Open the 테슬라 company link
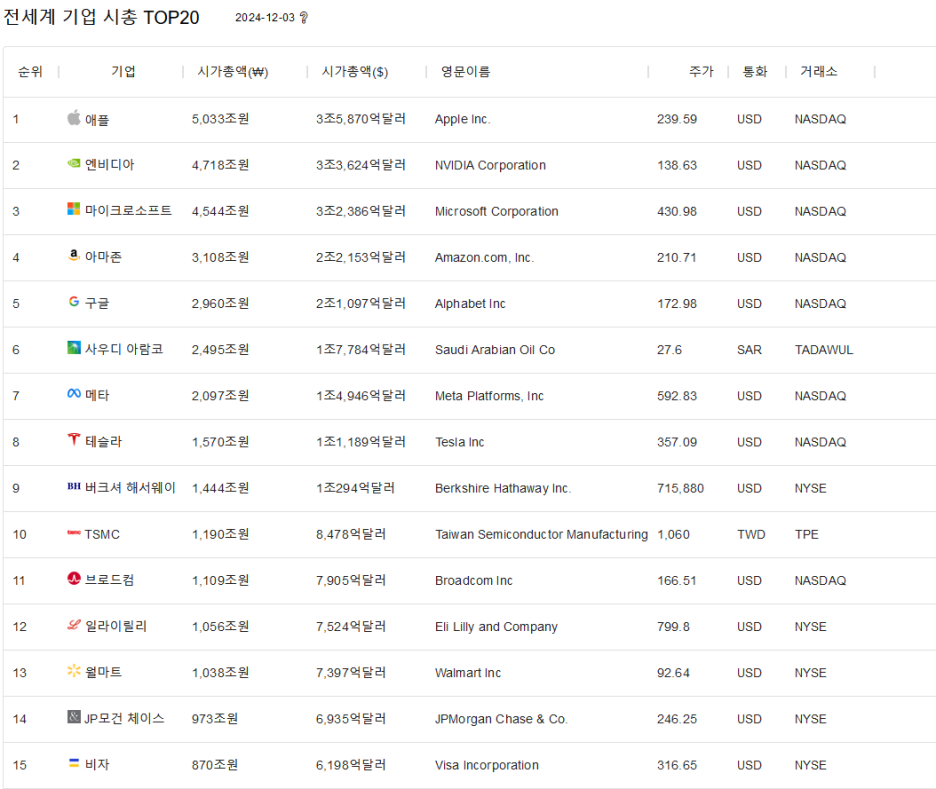This screenshot has height=789, width=936. coord(103,442)
